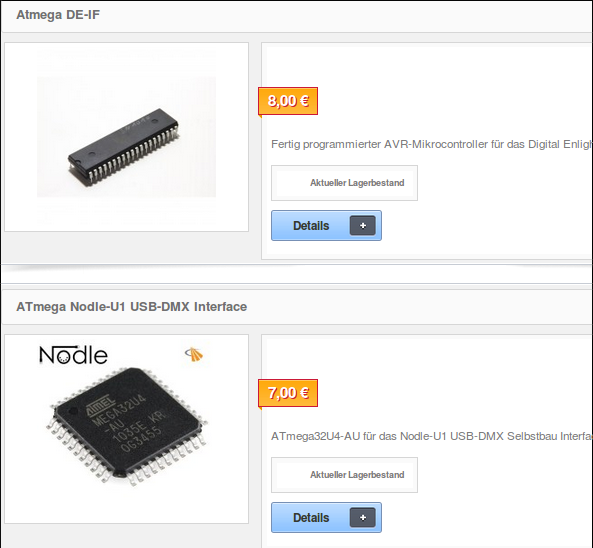Screen dimensions: 593x548
Task: Open Details for Atmega DE-IF
Action: point(326,226)
